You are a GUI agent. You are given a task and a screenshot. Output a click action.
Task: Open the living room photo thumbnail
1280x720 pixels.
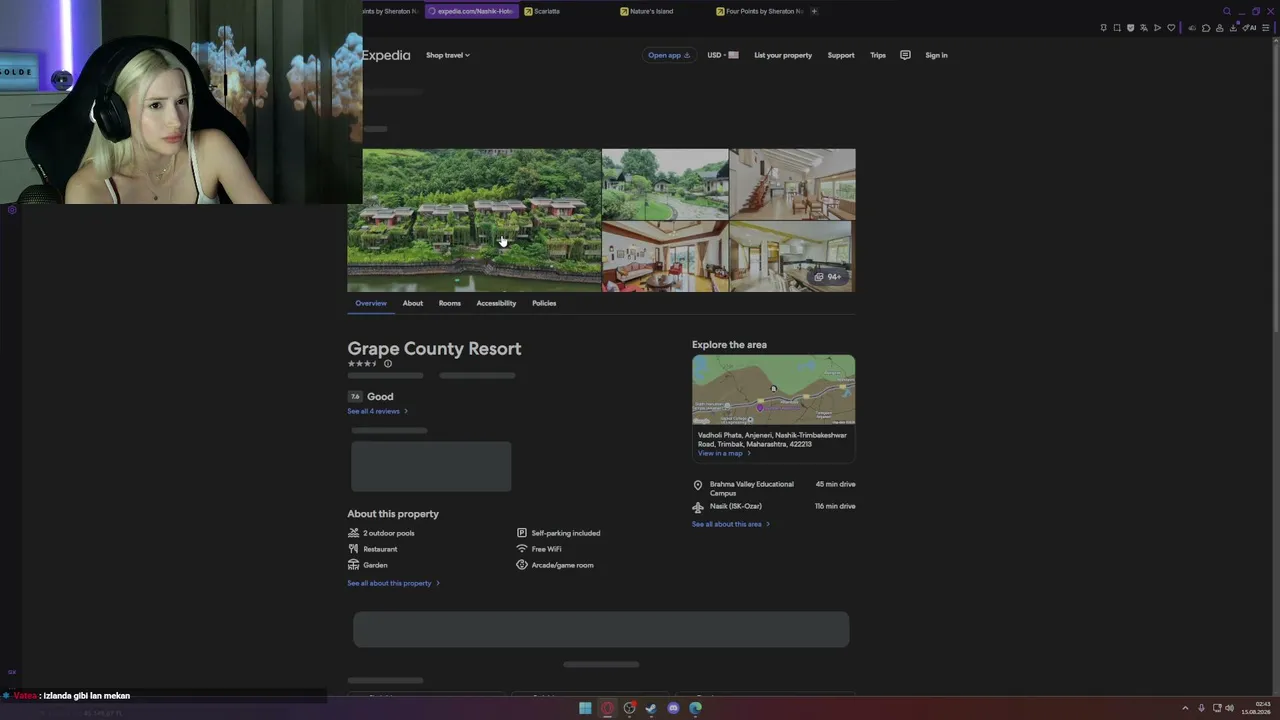(665, 257)
